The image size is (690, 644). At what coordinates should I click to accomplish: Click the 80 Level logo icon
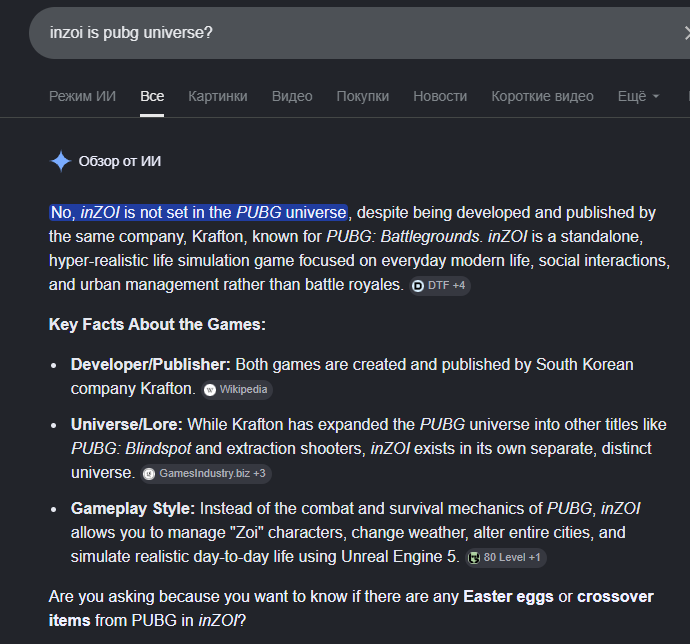474,558
